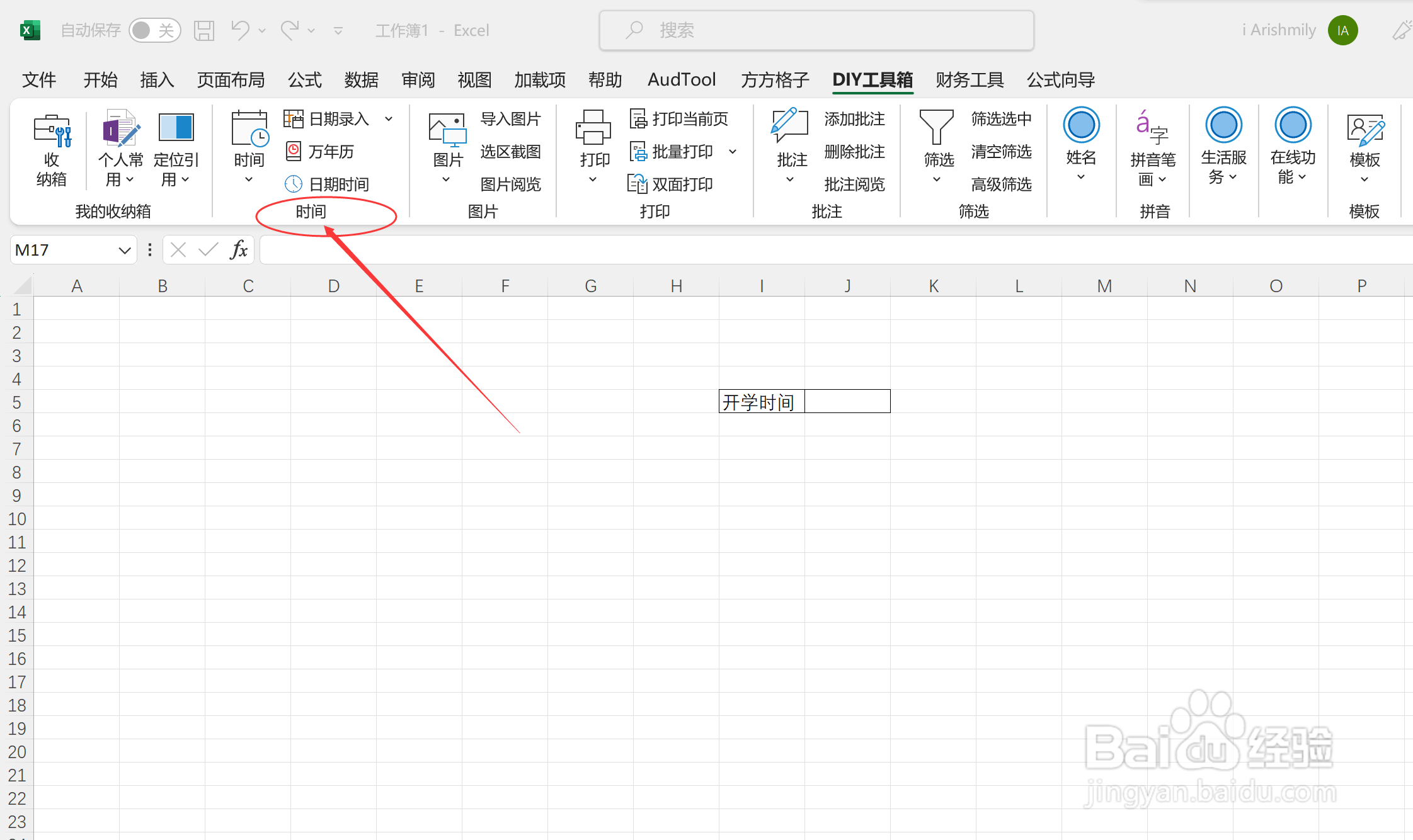Open the 万年历 perpetual calendar
Viewport: 1413px width, 840px height.
point(319,152)
